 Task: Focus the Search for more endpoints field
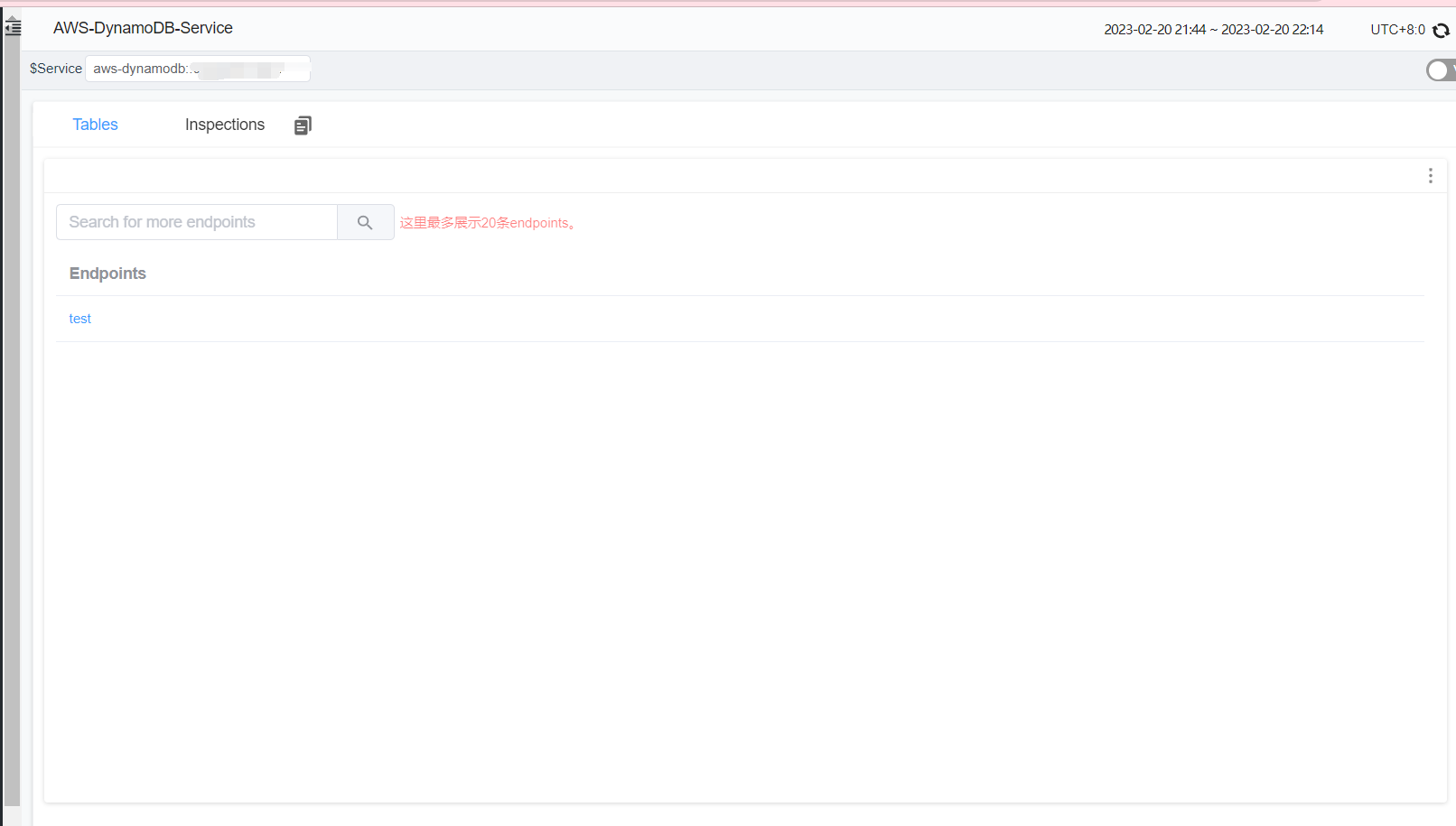[x=197, y=222]
